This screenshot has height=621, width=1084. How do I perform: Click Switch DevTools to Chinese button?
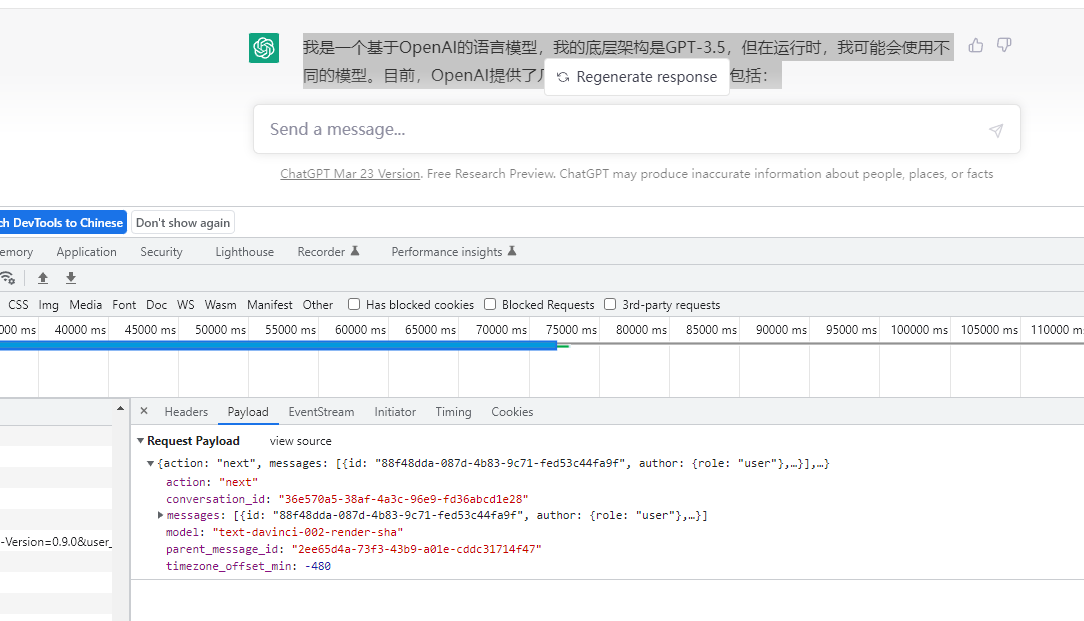pos(62,223)
